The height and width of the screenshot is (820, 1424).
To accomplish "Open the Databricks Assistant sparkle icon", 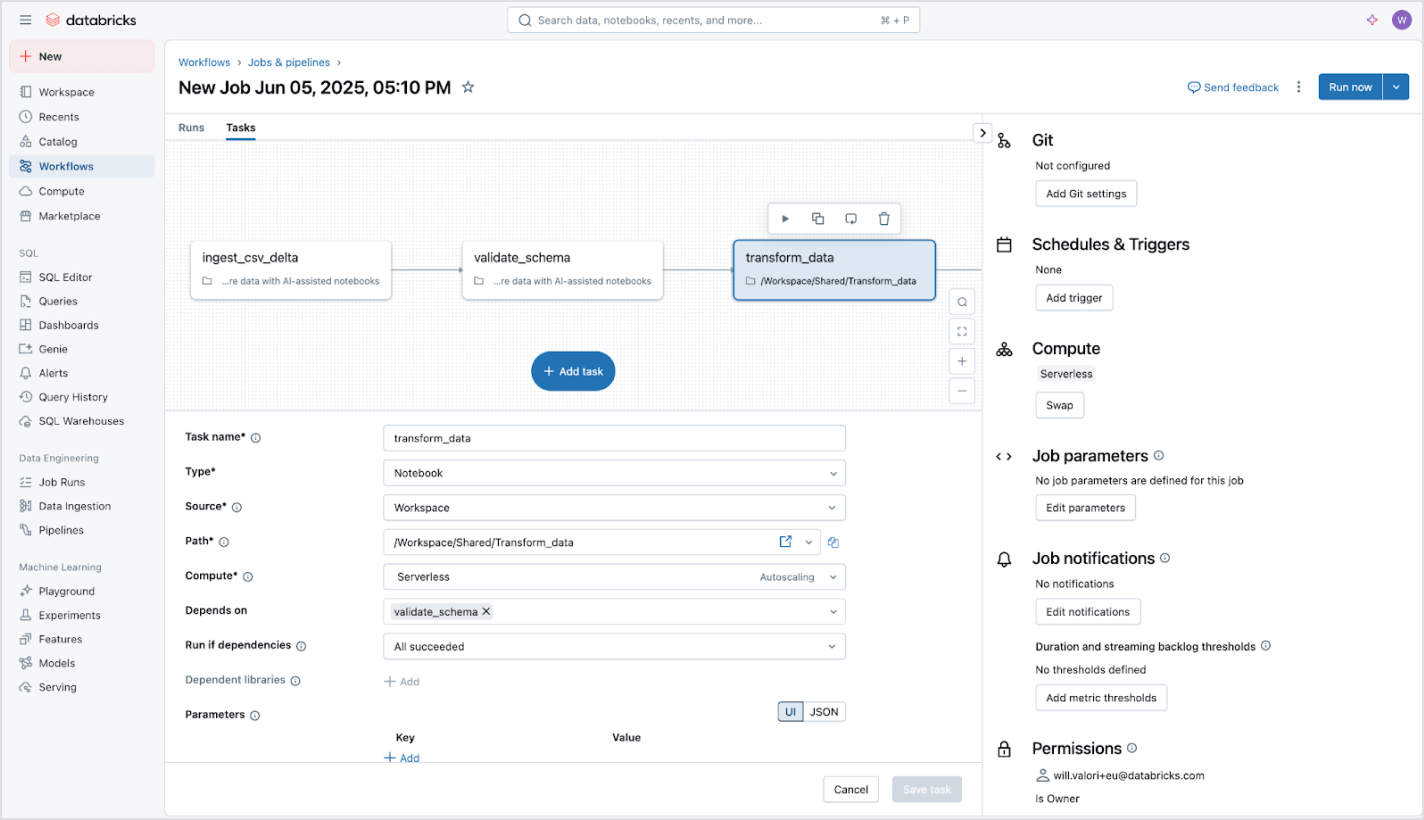I will pyautogui.click(x=1372, y=20).
